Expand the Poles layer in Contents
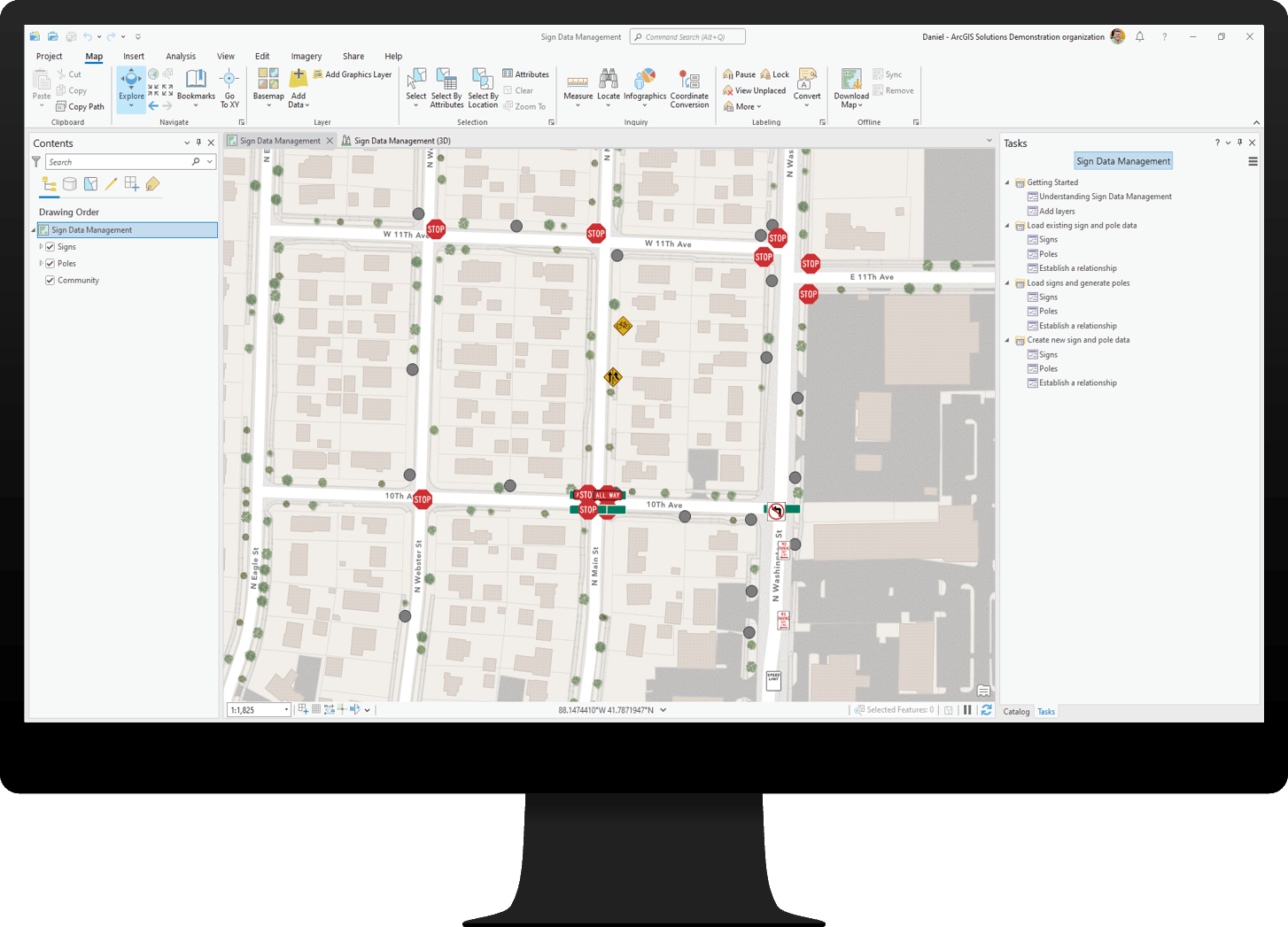The image size is (1288, 927). coord(40,263)
